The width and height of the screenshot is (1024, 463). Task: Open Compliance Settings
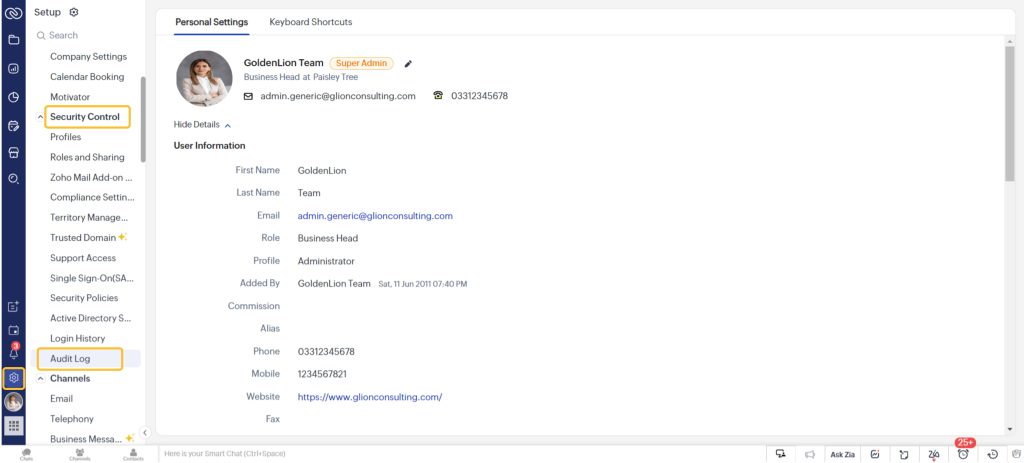(92, 197)
